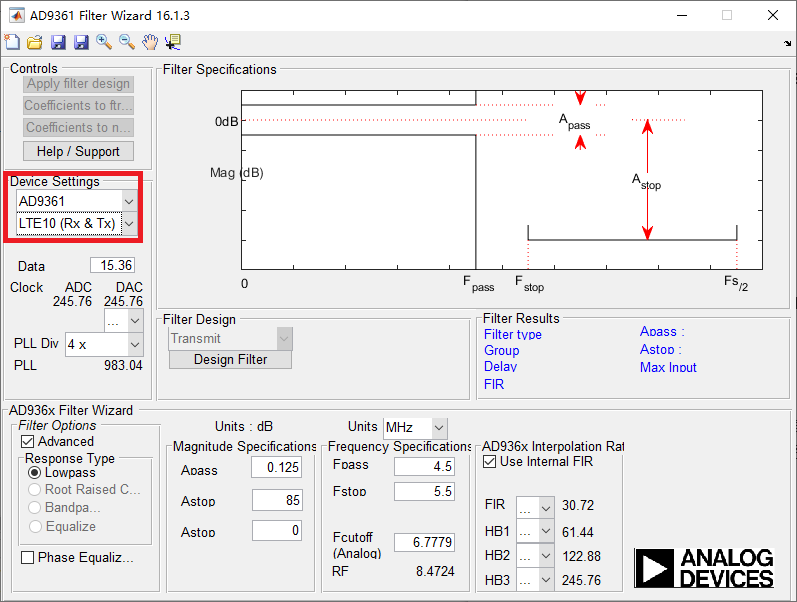Viewport: 797px width, 602px height.
Task: Change frequency Units from MHz dropdown
Action: (439, 427)
